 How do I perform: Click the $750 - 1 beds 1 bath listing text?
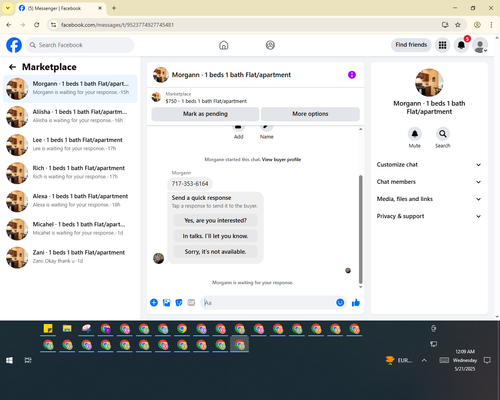206,101
